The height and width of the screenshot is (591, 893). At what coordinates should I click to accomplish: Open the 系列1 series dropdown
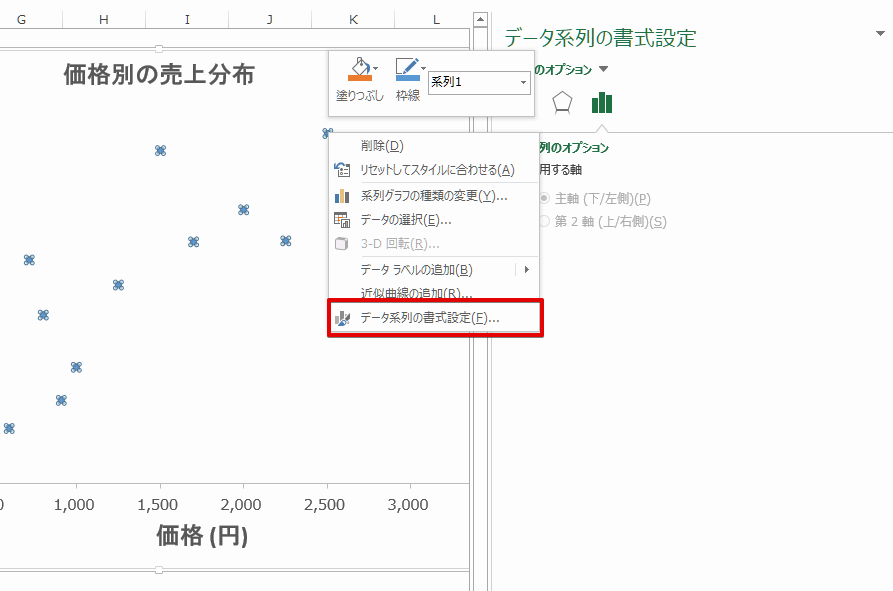(522, 83)
